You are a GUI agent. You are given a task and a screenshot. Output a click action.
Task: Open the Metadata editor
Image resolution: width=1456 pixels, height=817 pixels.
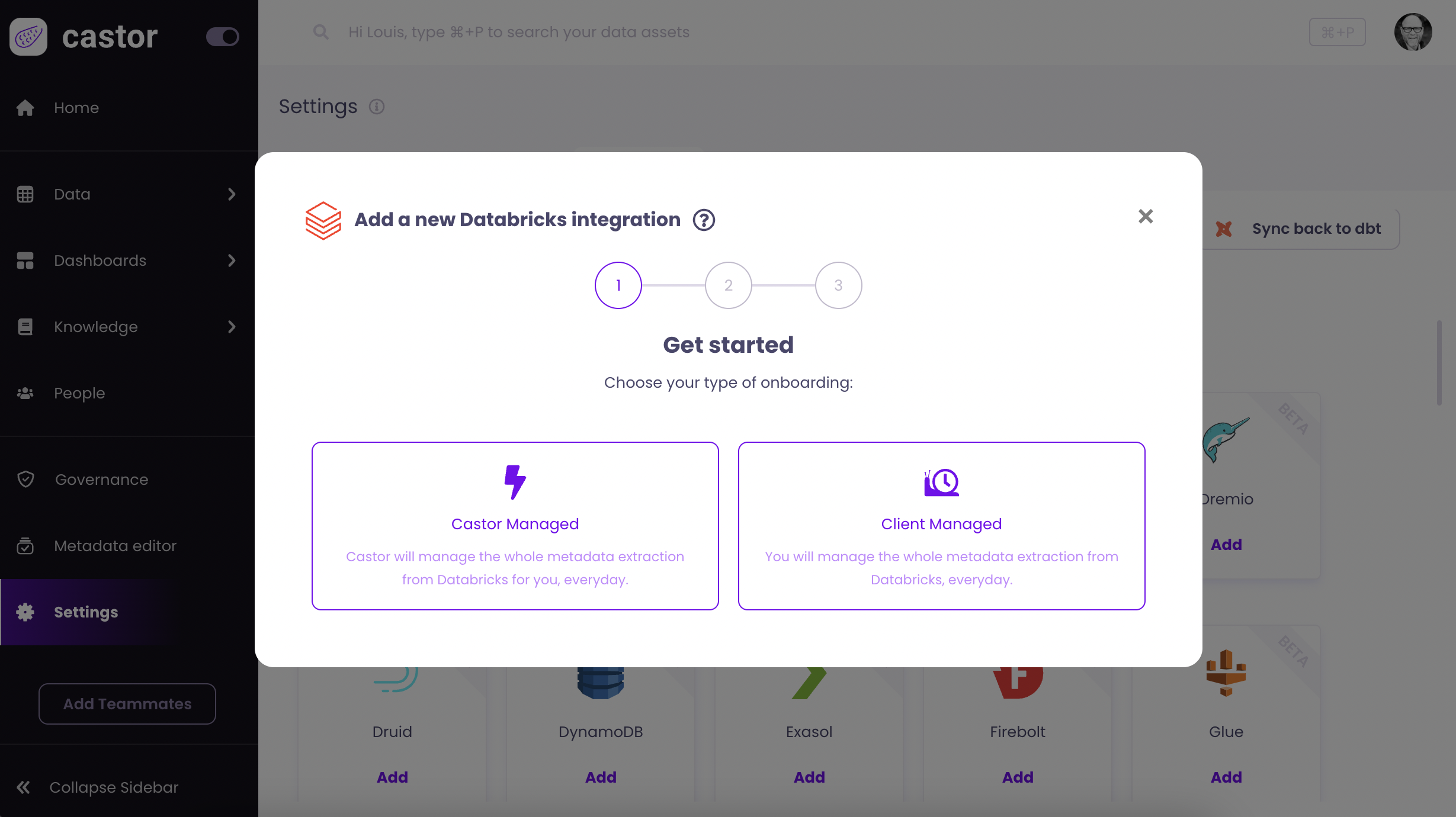click(115, 546)
